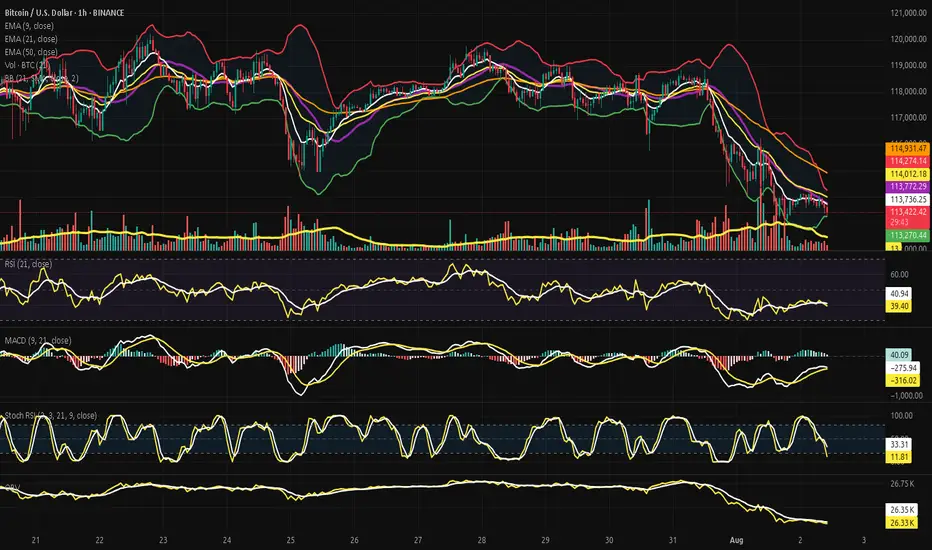Click the 119,000.00 price axis label
The image size is (932, 550).
[908, 65]
